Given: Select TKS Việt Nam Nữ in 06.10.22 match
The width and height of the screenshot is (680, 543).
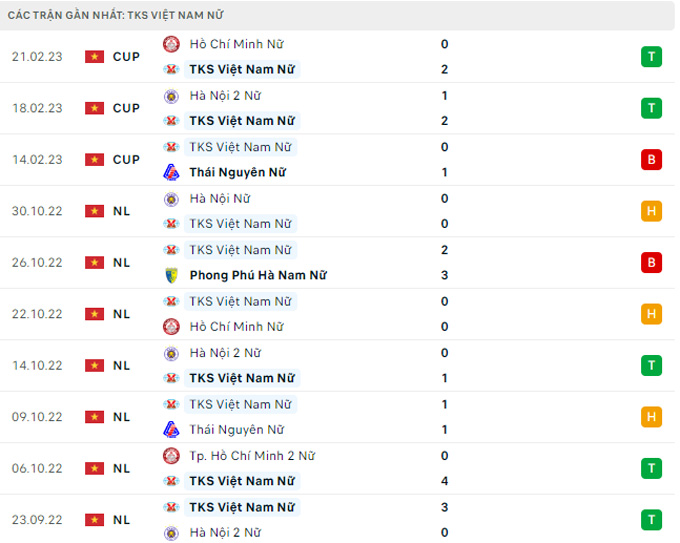Looking at the screenshot, I should pos(241,481).
